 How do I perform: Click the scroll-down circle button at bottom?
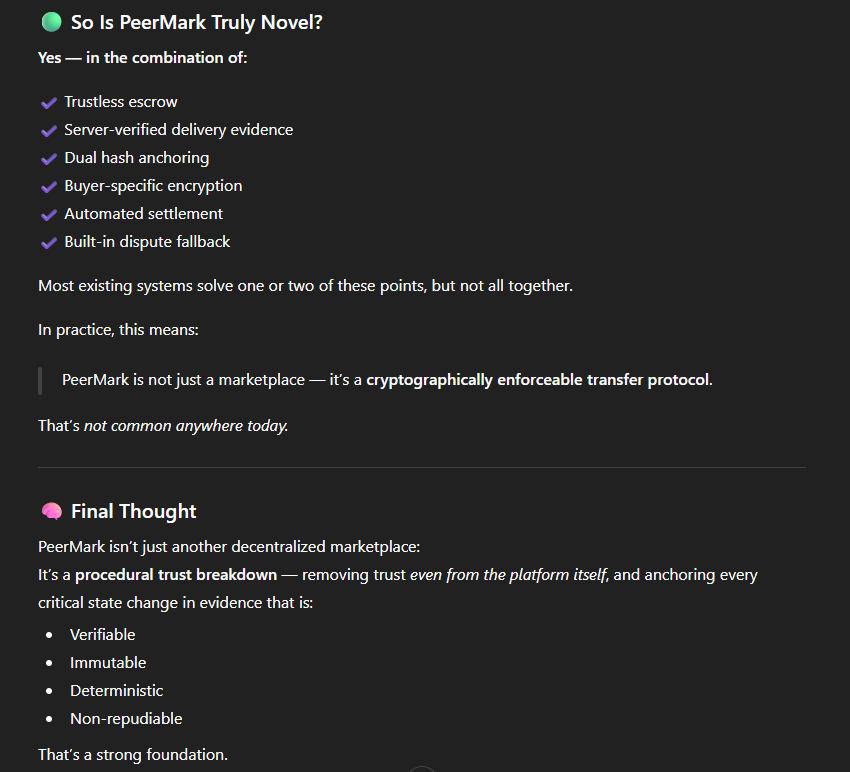point(422,769)
